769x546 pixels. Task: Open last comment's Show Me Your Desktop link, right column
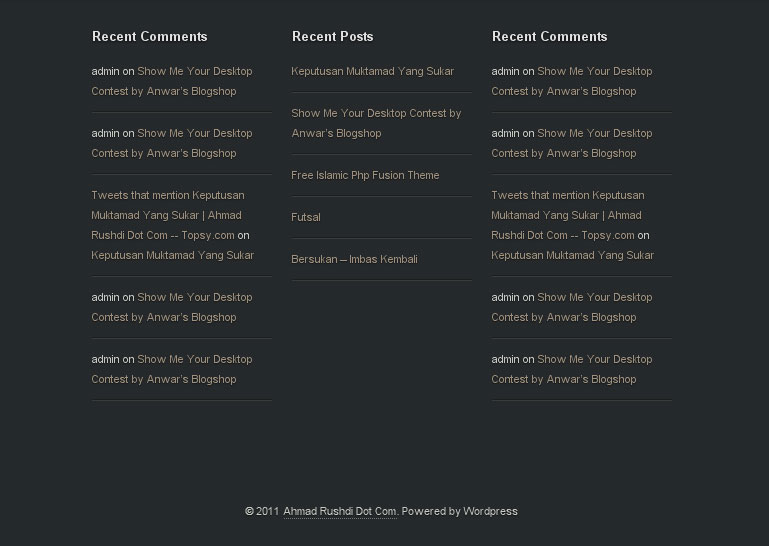pos(572,369)
